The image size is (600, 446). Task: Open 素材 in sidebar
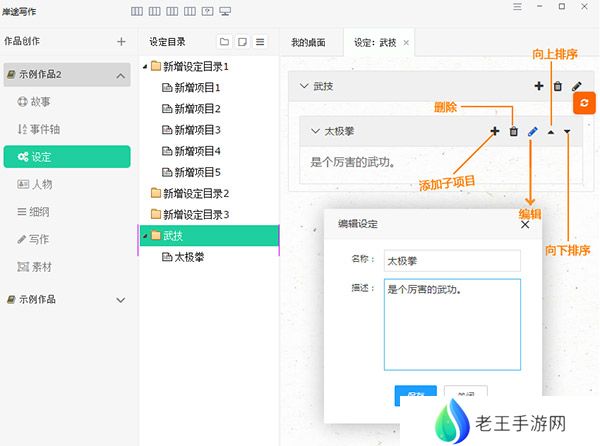click(x=34, y=267)
